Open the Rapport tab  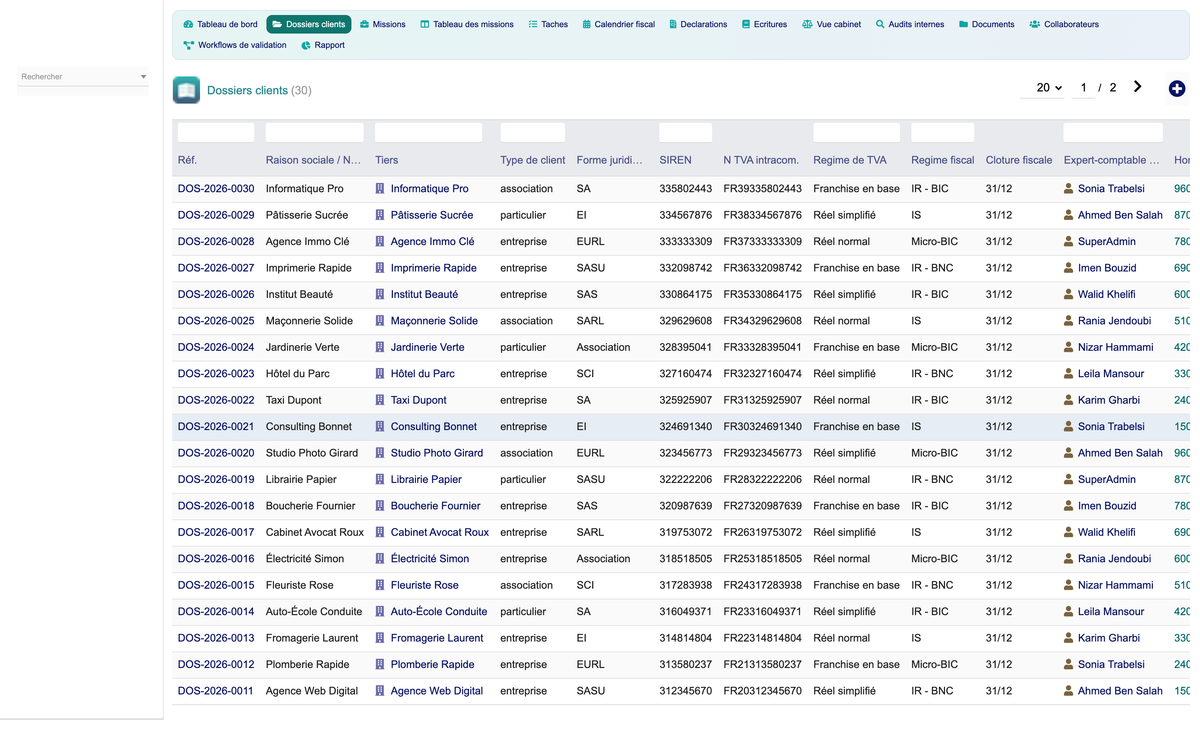click(323, 45)
